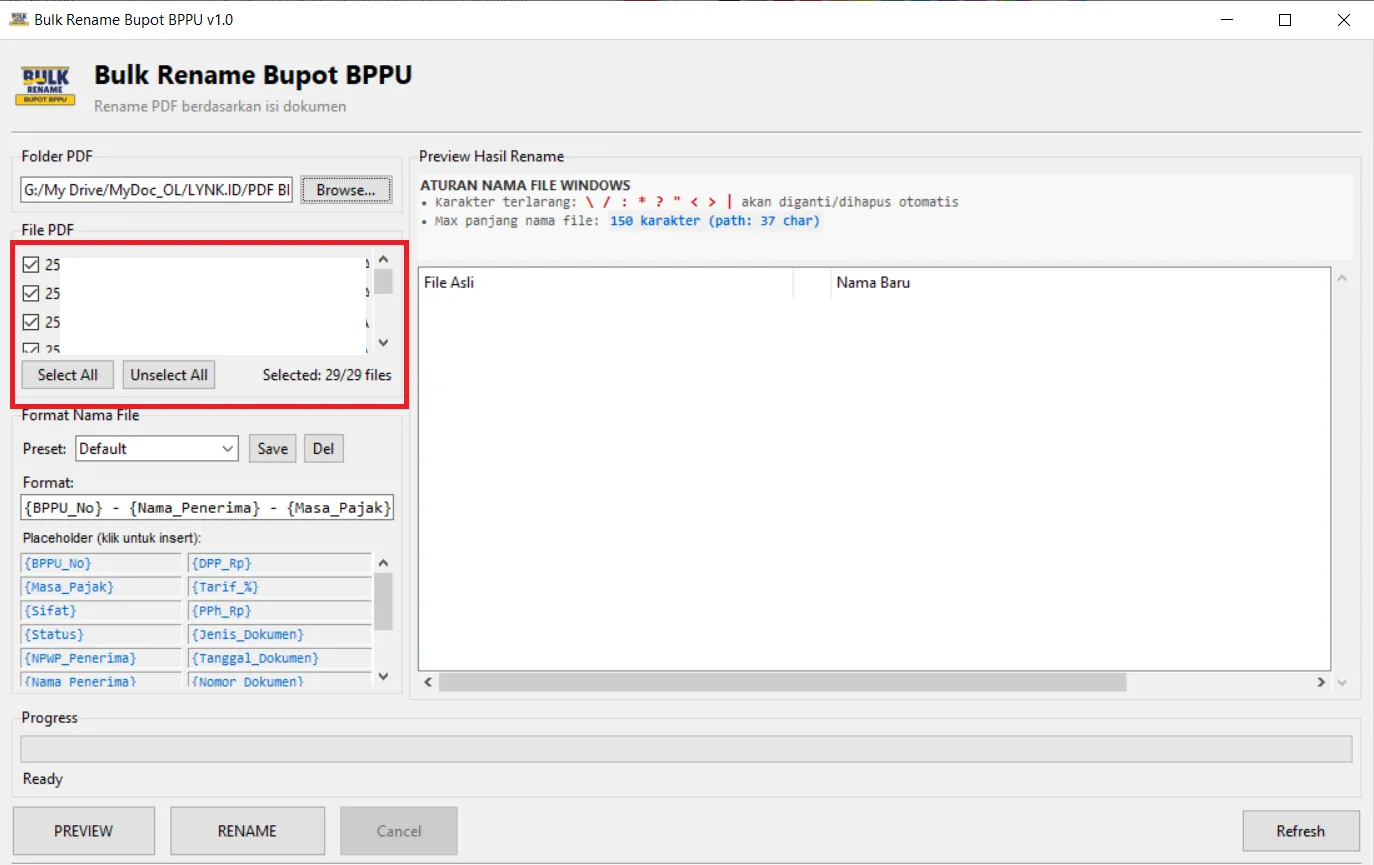This screenshot has height=865, width=1374.
Task: Click the PREVIEW button
Action: 84,831
